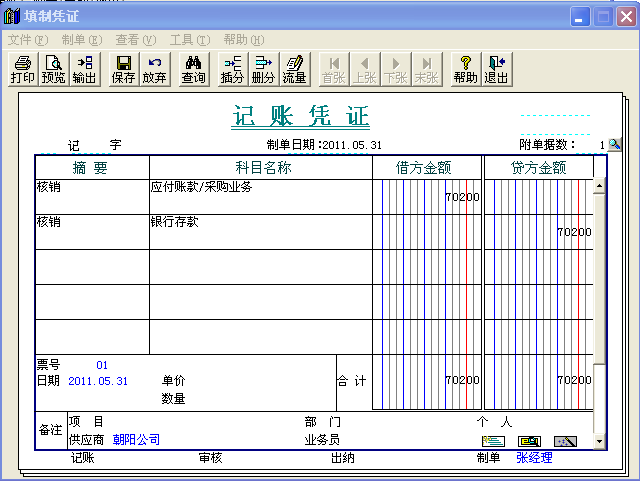Click the middle small icon under 个人

(529, 441)
